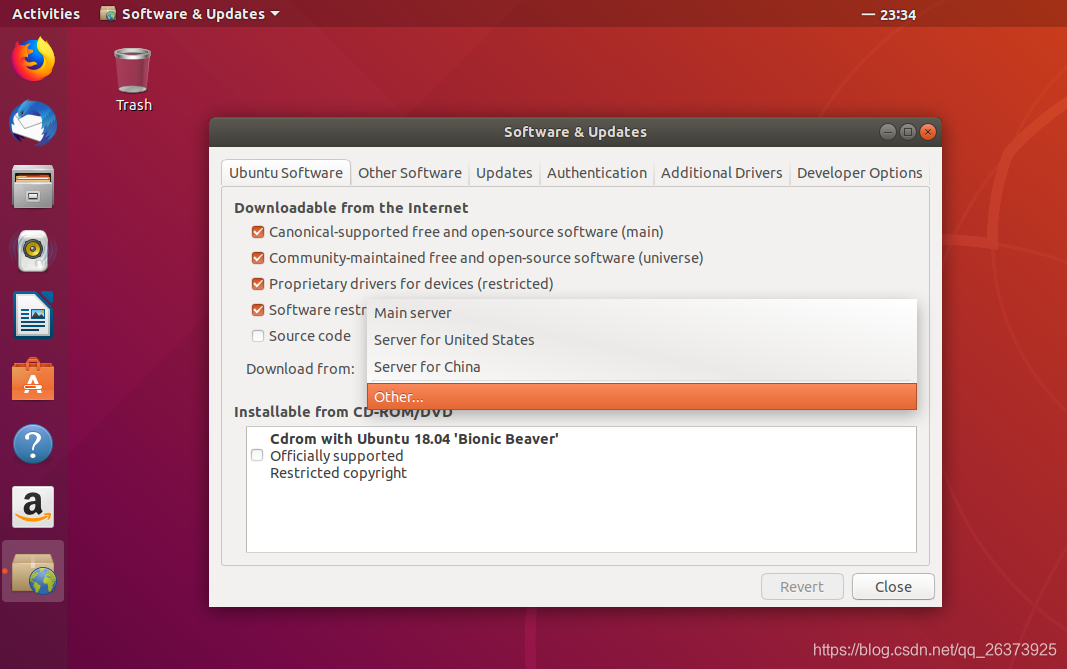This screenshot has width=1067, height=669.
Task: Launch Thunderbird mail from the dock
Action: (33, 123)
